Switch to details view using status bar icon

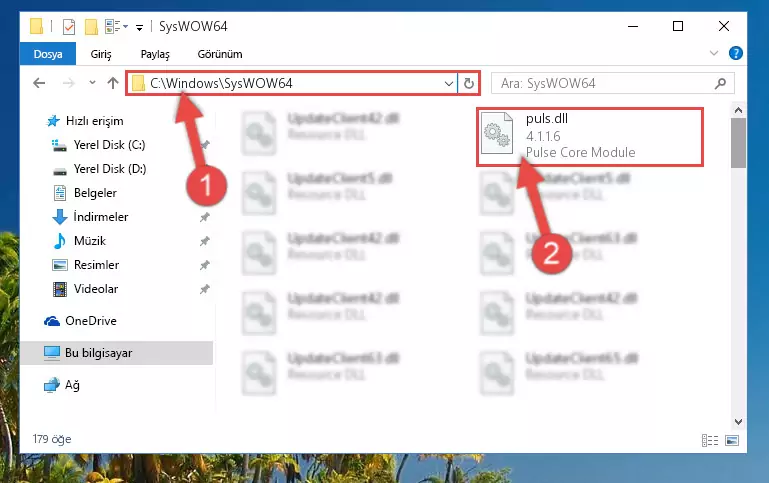(710, 440)
